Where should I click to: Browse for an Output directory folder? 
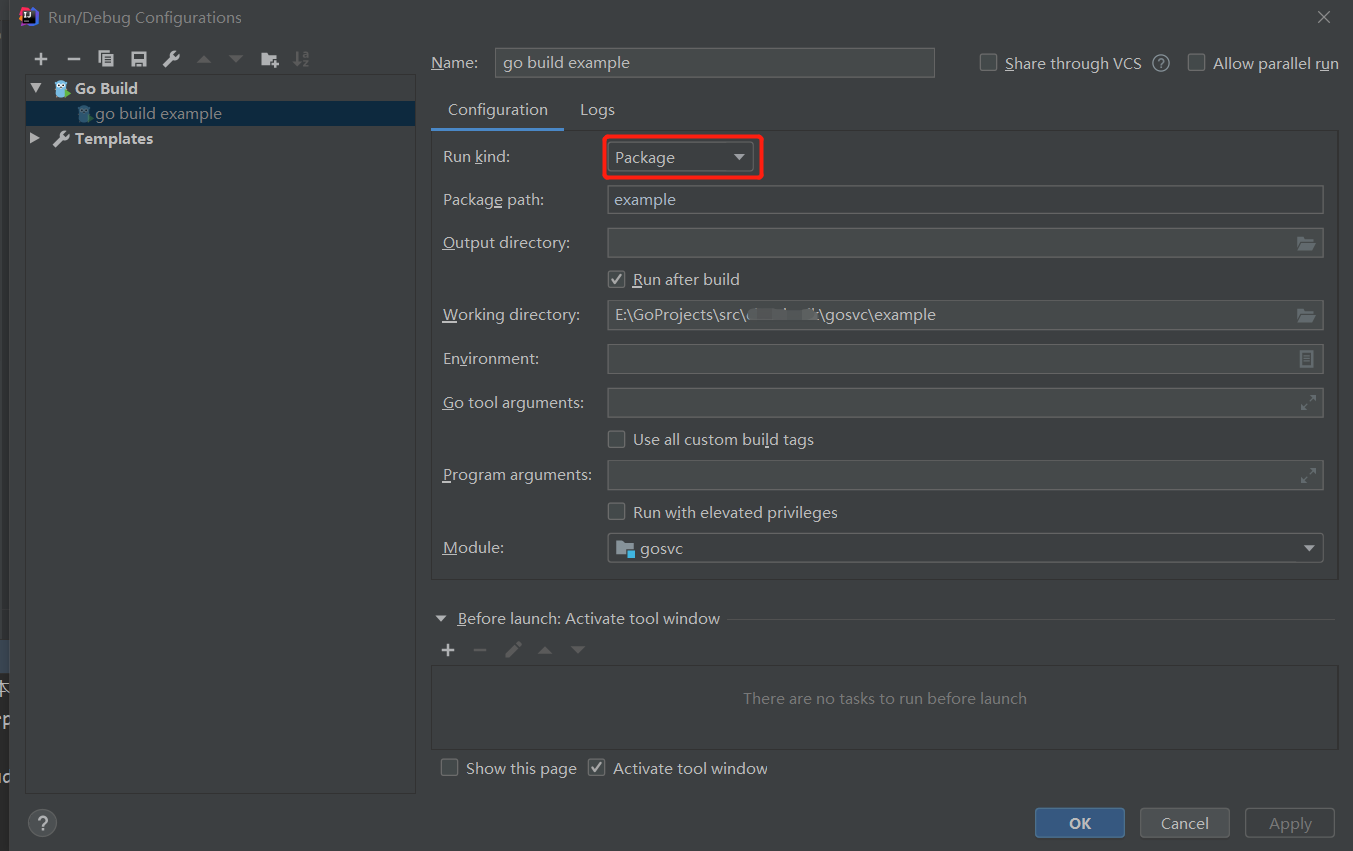1306,242
